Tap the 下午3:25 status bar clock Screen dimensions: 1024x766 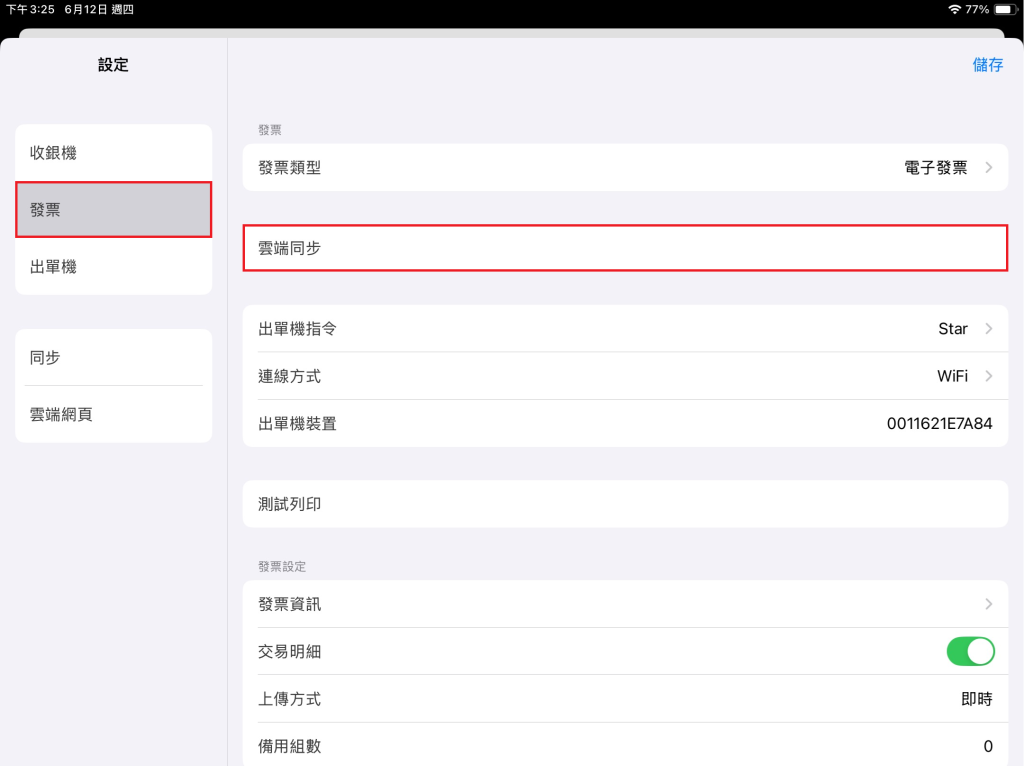coord(30,9)
